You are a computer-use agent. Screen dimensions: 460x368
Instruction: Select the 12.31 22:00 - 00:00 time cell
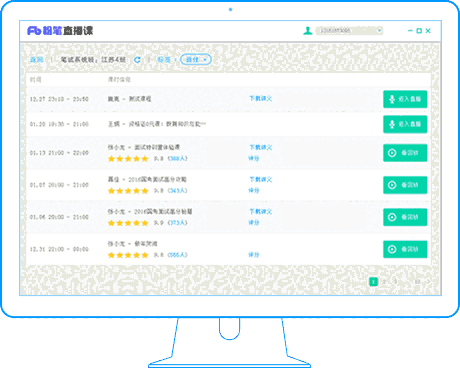pos(59,249)
